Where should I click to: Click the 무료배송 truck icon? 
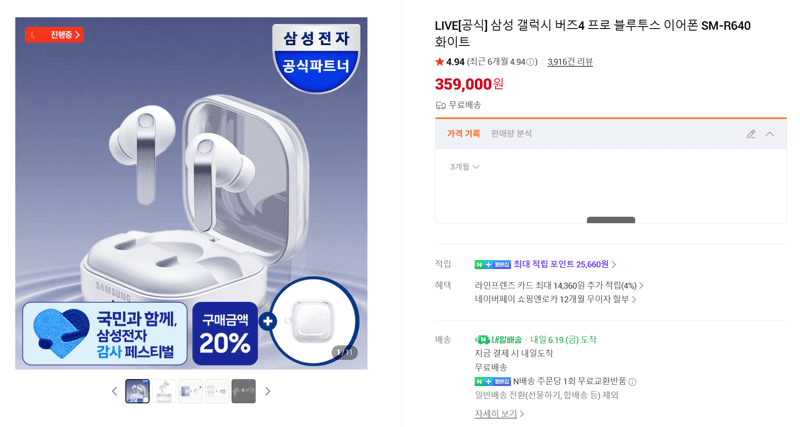click(440, 105)
